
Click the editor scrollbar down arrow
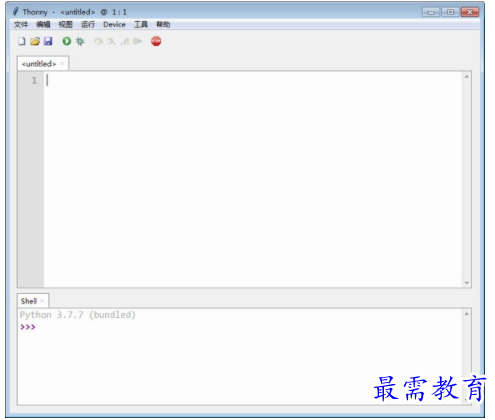[x=467, y=283]
